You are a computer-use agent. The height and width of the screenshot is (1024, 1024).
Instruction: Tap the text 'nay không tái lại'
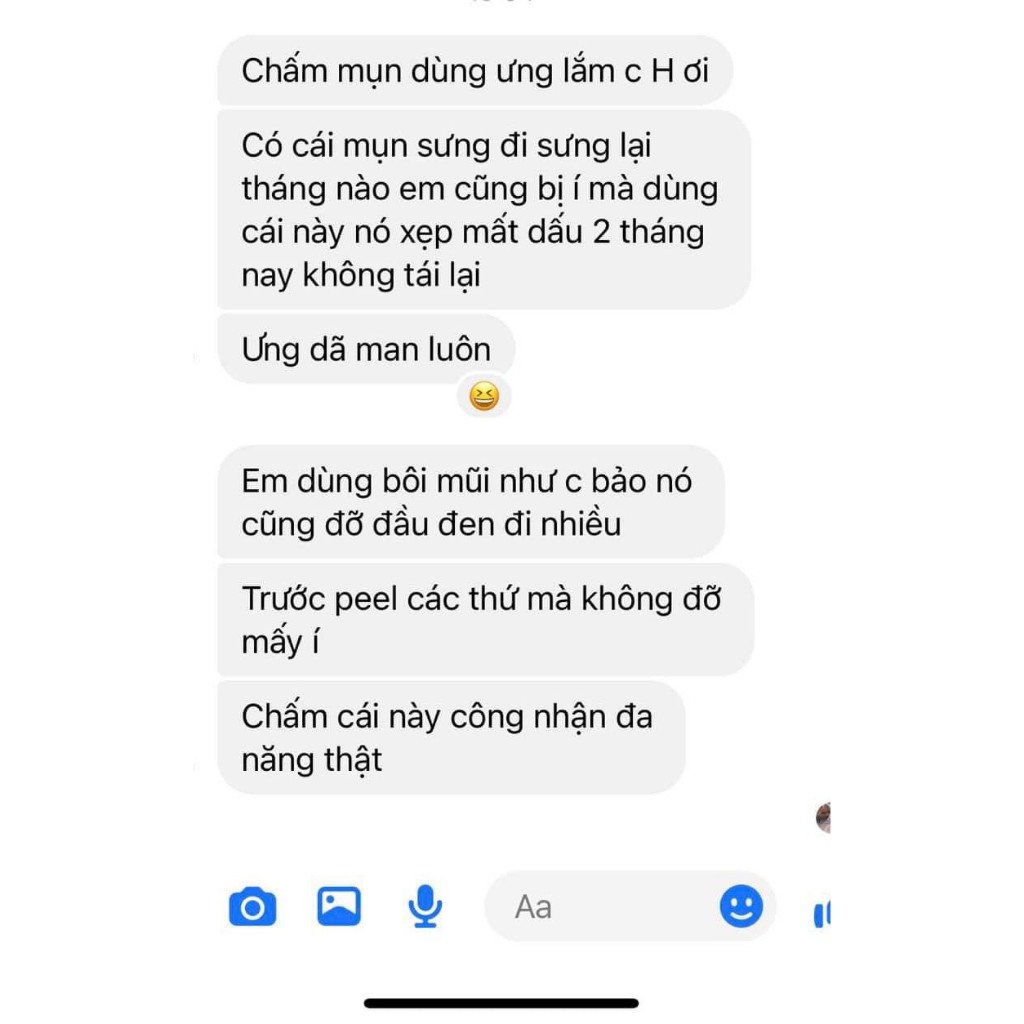pyautogui.click(x=361, y=274)
